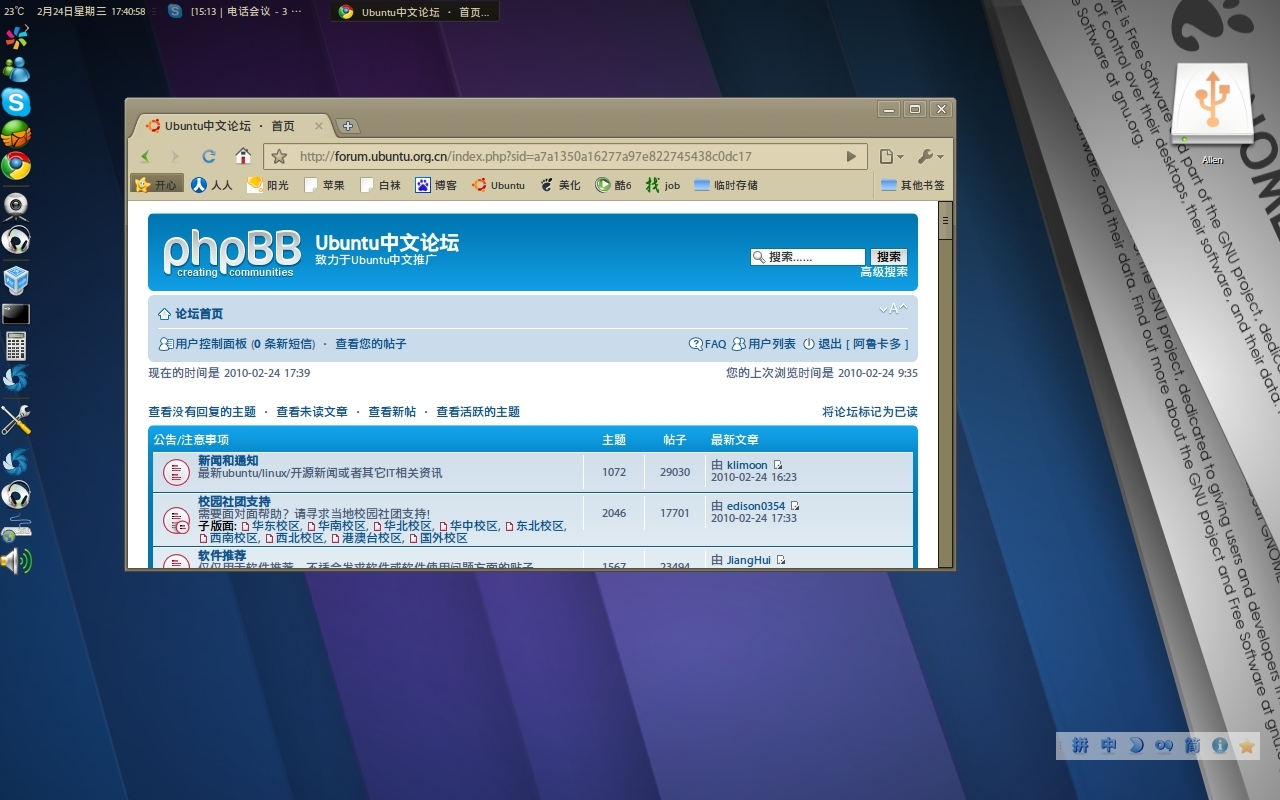Screen dimensions: 1280x800
Task: Toggle the 中 Chinese/English input mode
Action: pos(1108,746)
